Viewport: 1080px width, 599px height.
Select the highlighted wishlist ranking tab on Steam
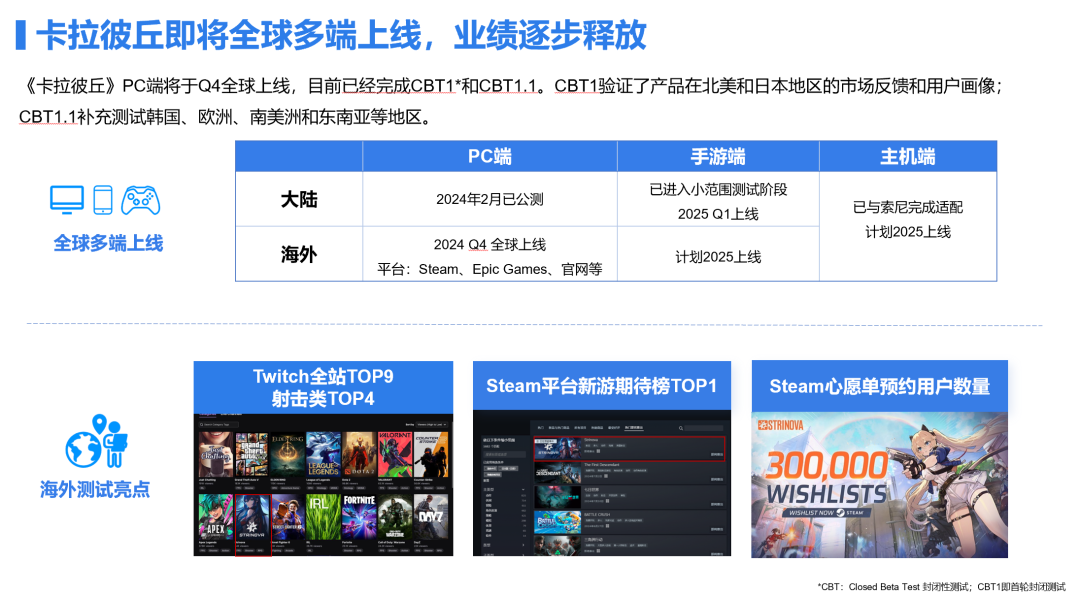click(635, 427)
